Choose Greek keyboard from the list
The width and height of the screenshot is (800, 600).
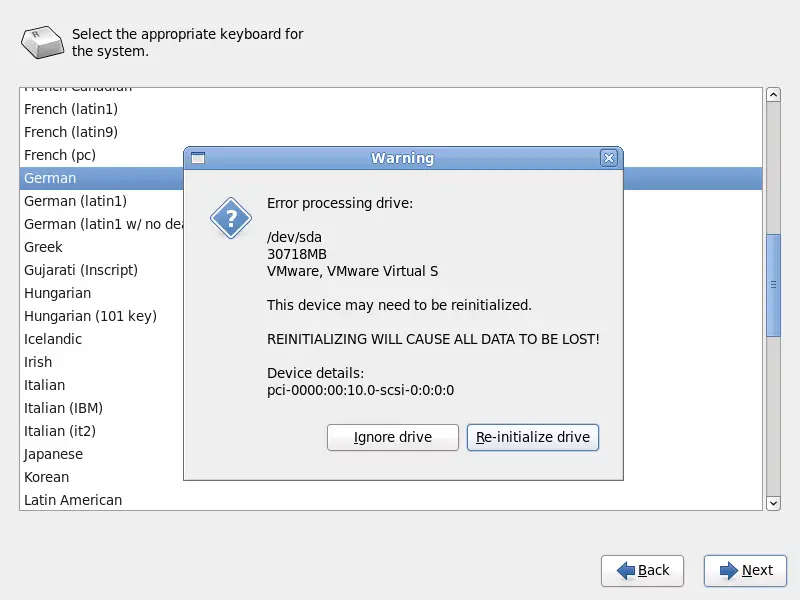[x=43, y=247]
